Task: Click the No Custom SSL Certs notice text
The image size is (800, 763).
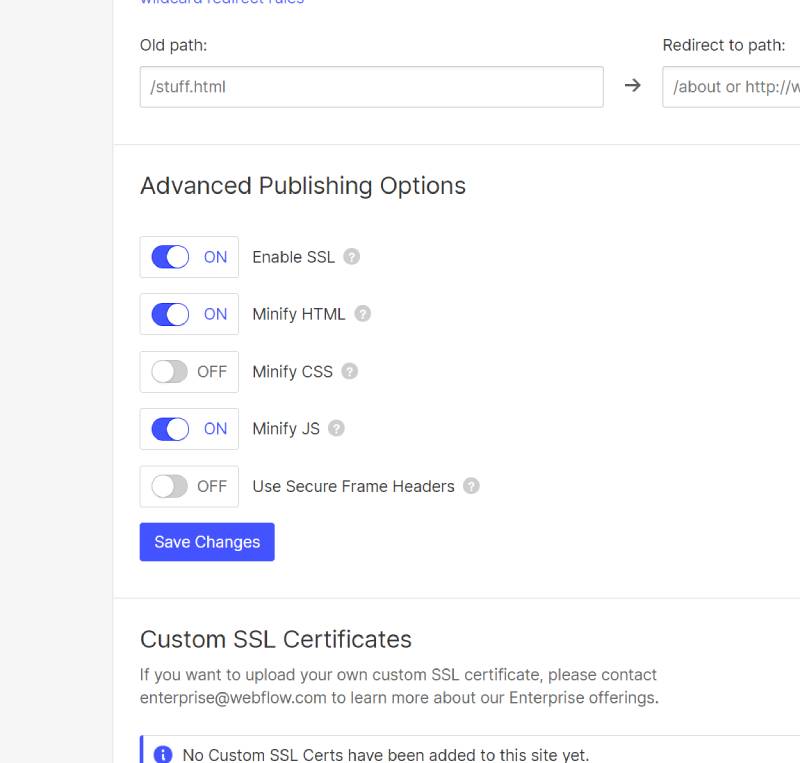Action: pos(386,754)
